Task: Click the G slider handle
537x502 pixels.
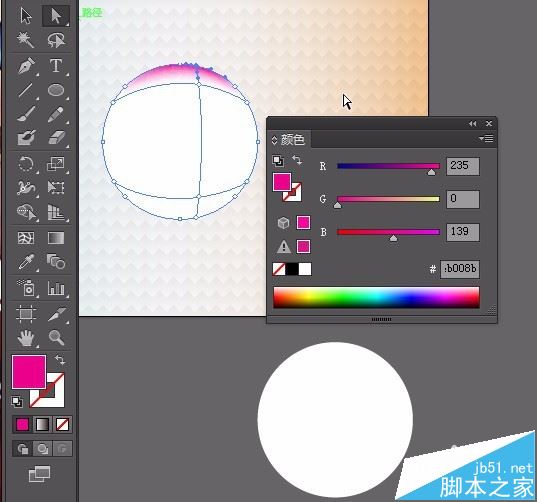Action: [x=338, y=205]
